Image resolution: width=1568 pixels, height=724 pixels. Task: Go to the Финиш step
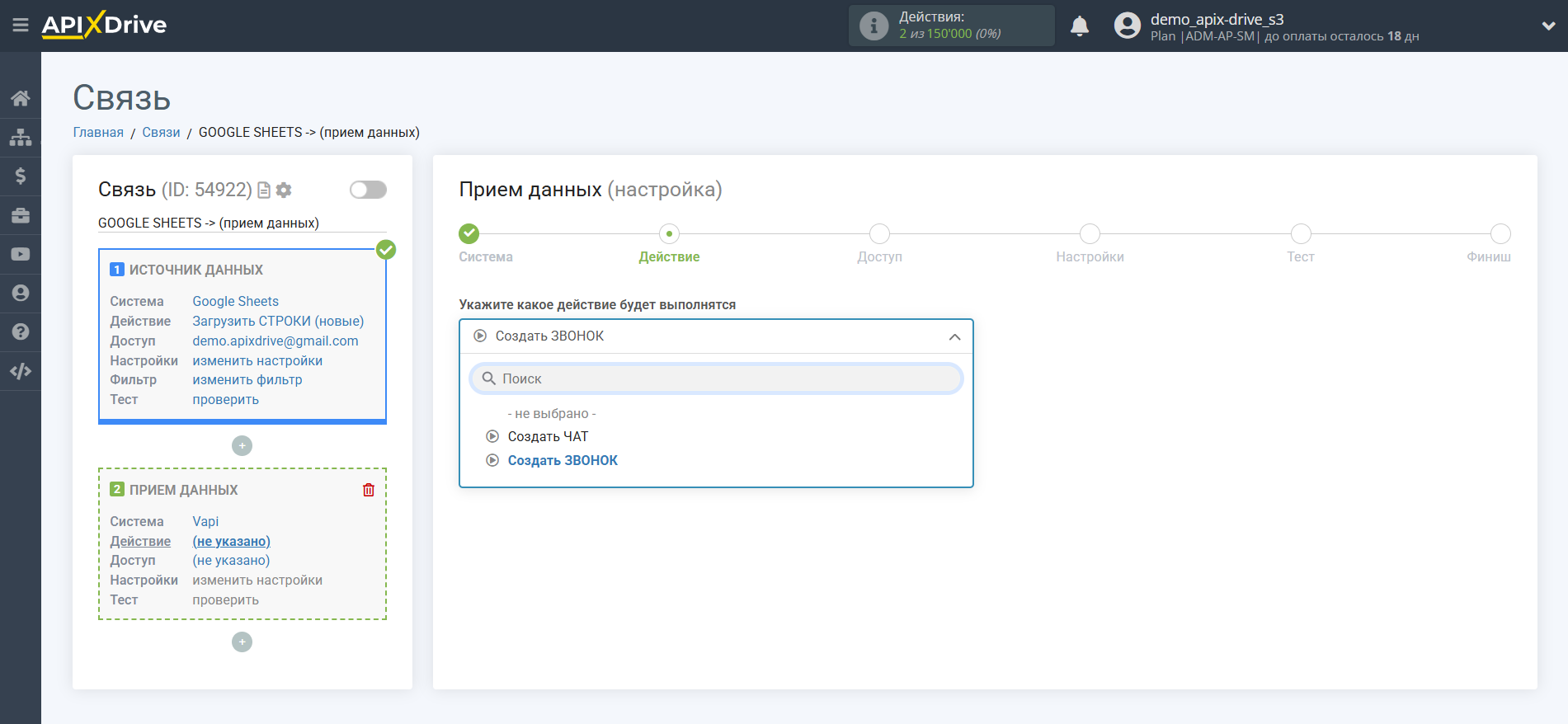click(x=1500, y=234)
